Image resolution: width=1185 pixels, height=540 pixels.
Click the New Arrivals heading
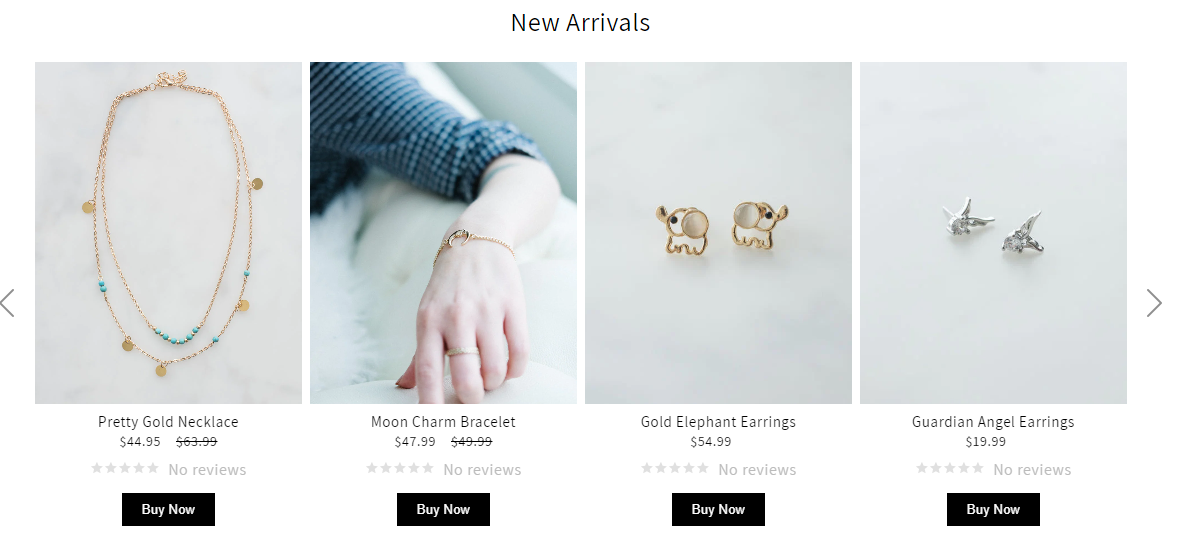tap(580, 23)
